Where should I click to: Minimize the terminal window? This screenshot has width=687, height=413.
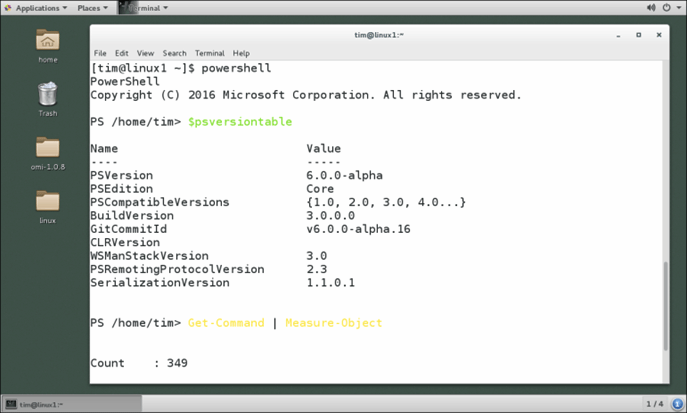pyautogui.click(x=618, y=35)
